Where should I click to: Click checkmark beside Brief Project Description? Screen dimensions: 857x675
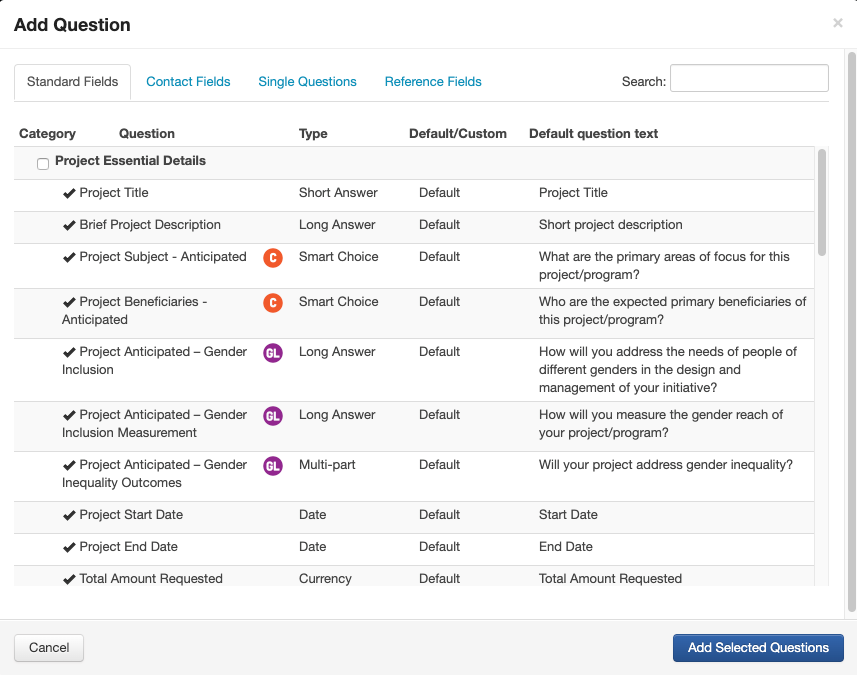click(69, 225)
